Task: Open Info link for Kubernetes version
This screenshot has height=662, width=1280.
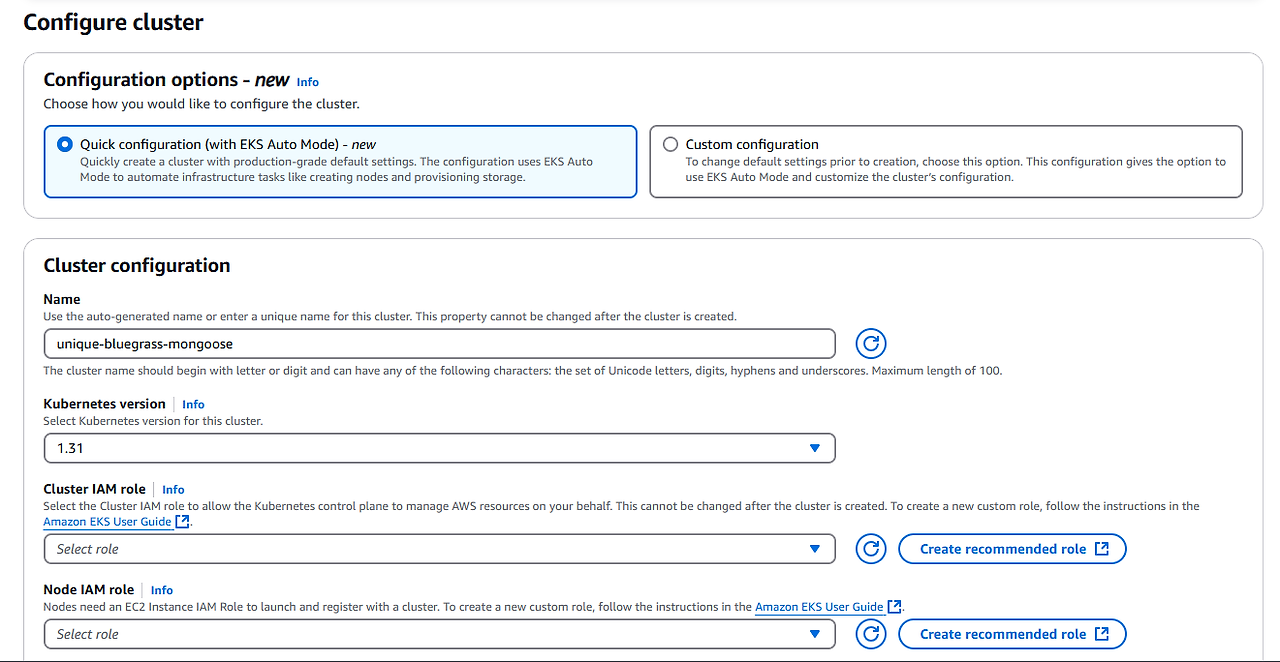Action: click(193, 405)
